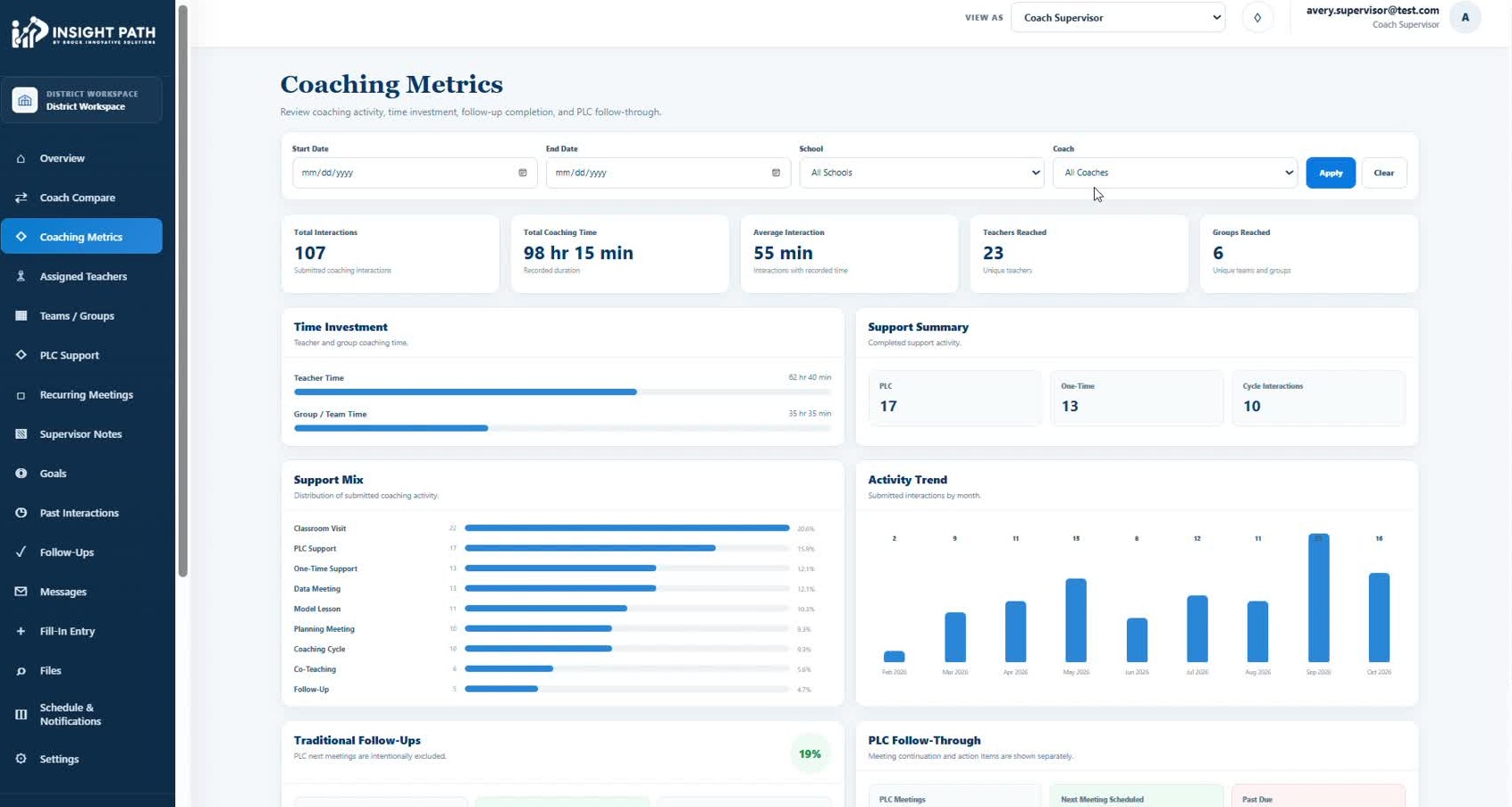Open Messages from sidebar

tap(81, 592)
